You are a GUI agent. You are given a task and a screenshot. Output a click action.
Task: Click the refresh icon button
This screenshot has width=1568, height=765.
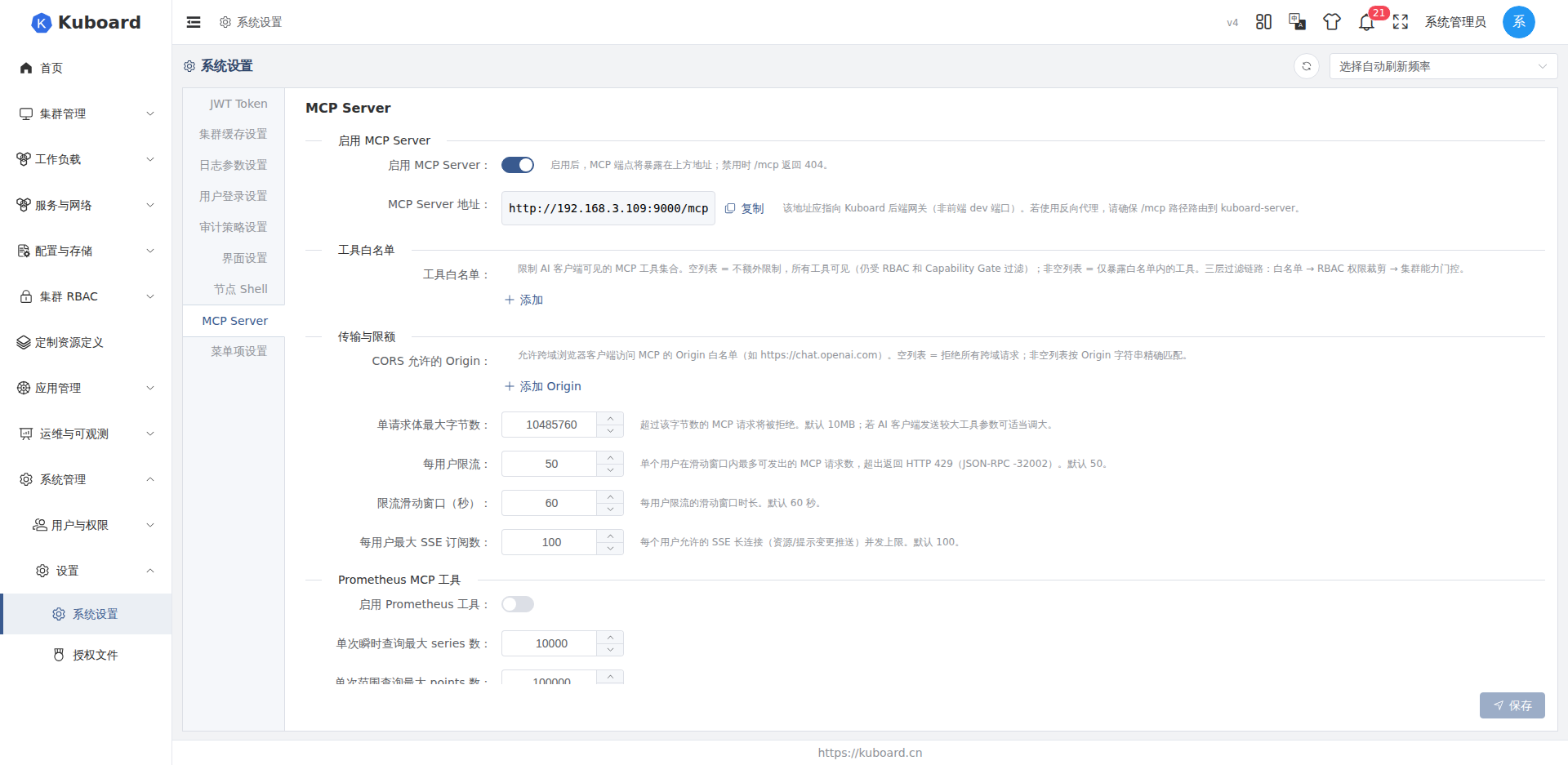click(x=1307, y=66)
